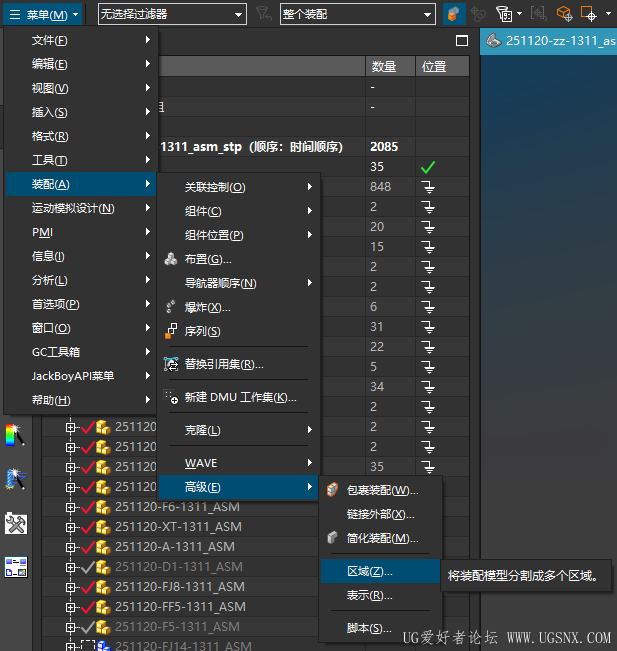Viewport: 617px width, 651px height.
Task: Toggle red checkmark of 251120-A-1311_ASM
Action: click(88, 547)
